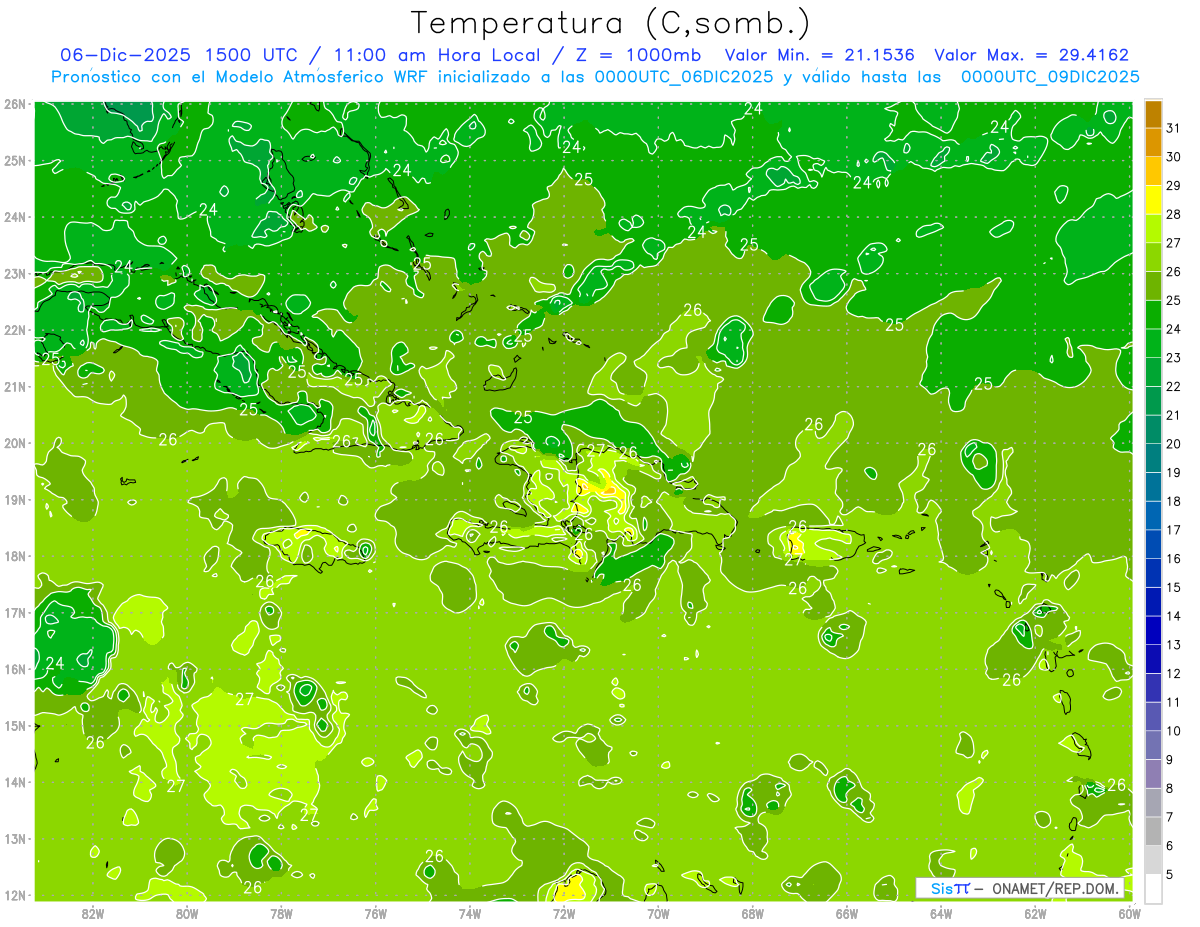Image resolution: width=1200 pixels, height=927 pixels.
Task: Click the "Temperatura (C,somb.)" chart title
Action: click(611, 22)
